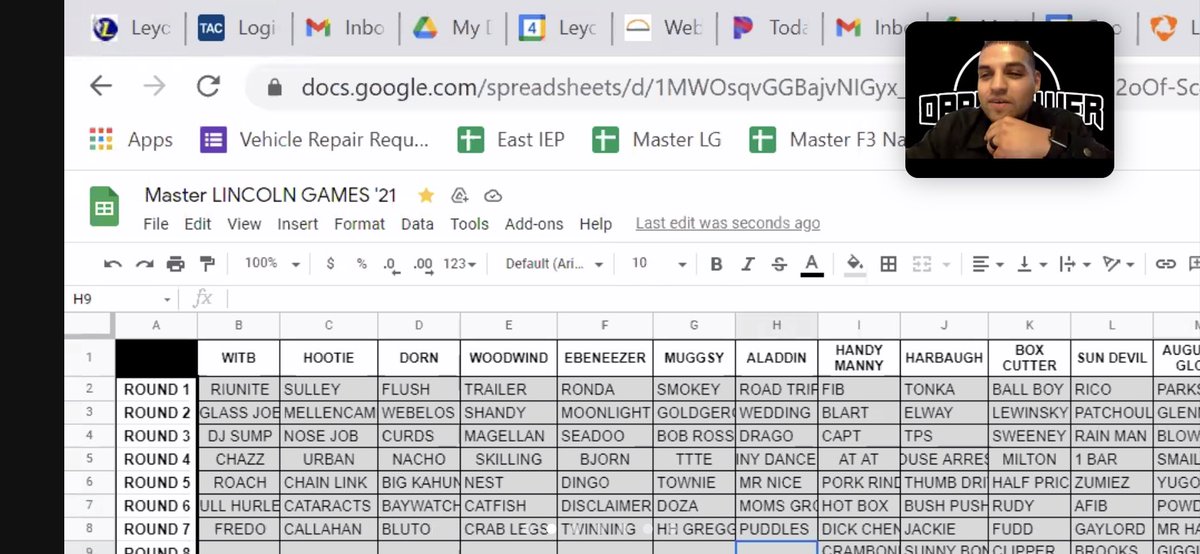Star the Master LINCOLN GAMES '21 document
Viewport: 1200px width, 554px height.
(427, 195)
